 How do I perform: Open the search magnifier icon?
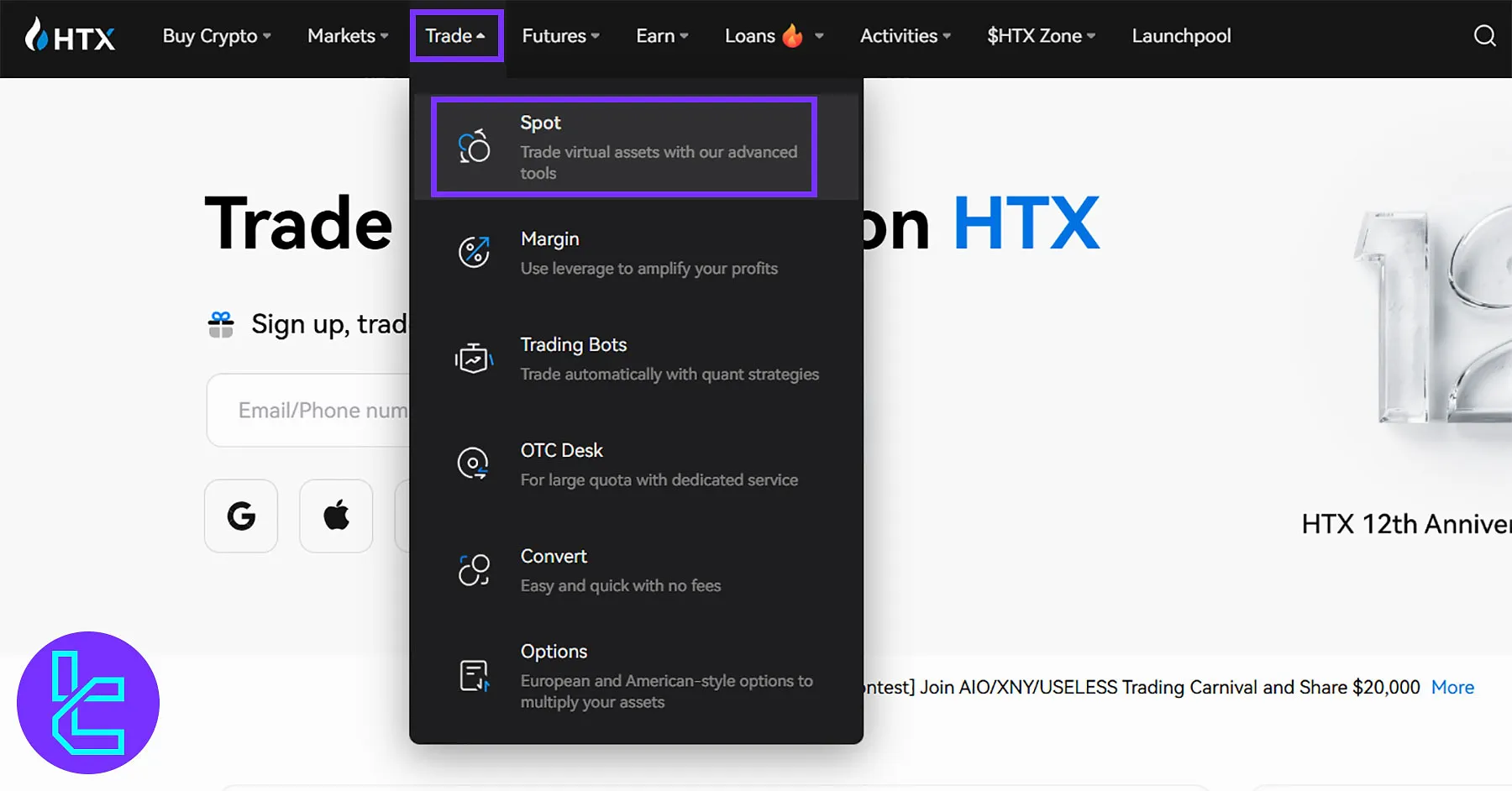click(x=1484, y=35)
